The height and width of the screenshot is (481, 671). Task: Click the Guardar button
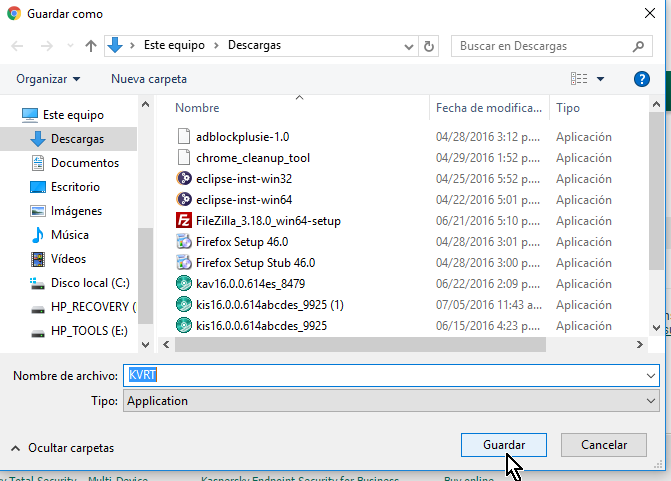click(504, 445)
